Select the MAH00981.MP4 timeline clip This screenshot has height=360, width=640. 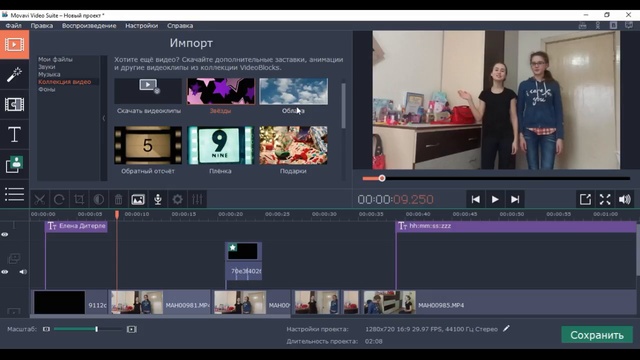pos(160,302)
